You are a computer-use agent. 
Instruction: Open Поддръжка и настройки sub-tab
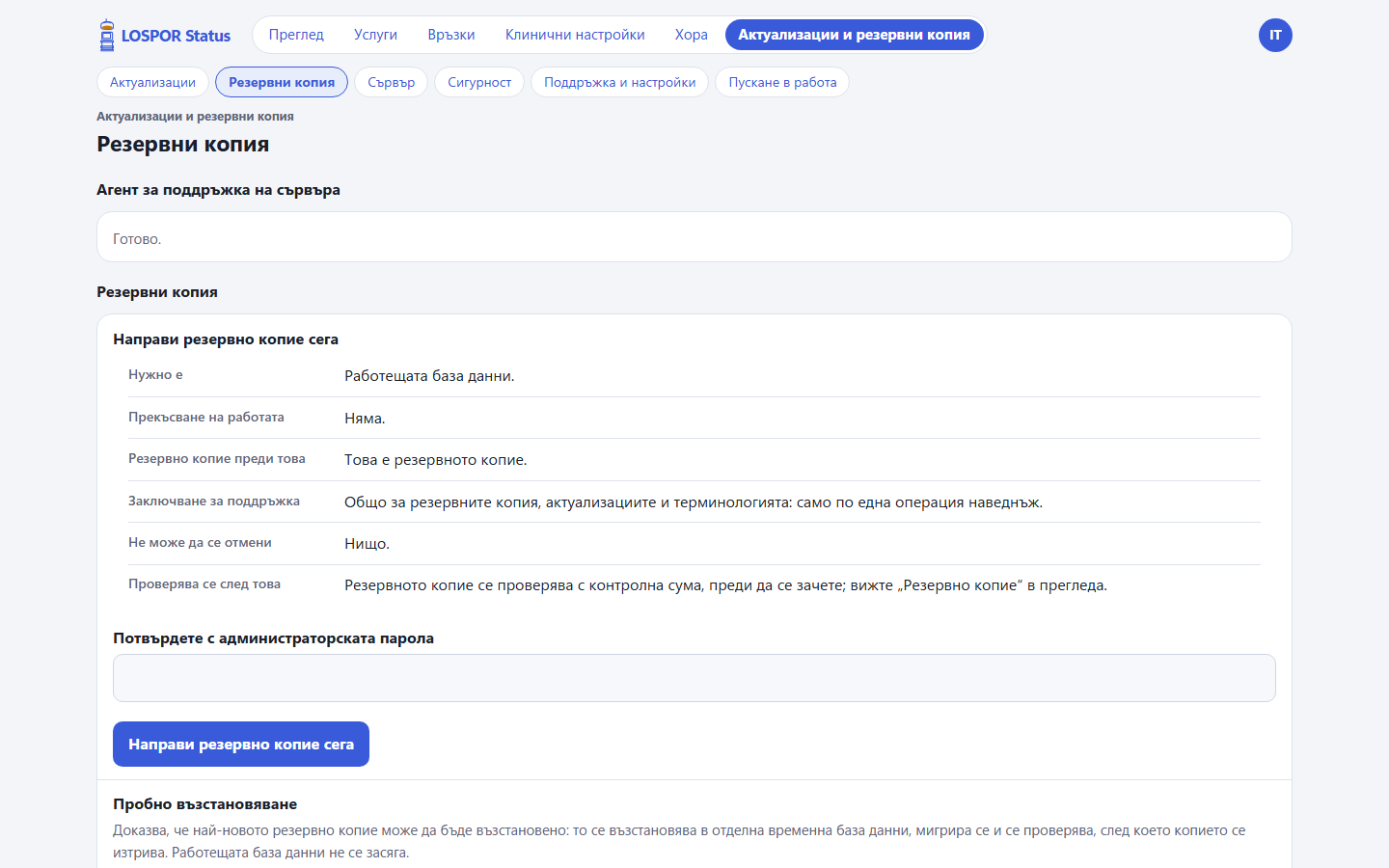619,82
